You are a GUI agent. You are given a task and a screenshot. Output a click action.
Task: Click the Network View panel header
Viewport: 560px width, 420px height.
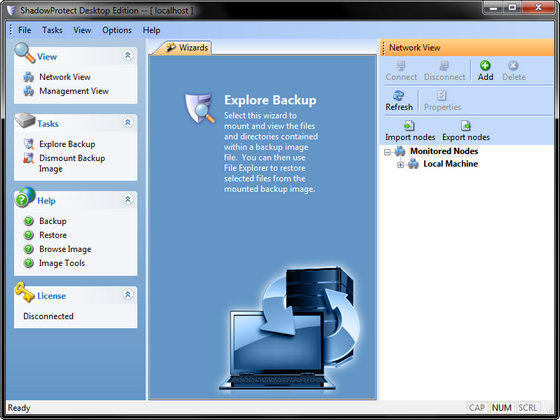(467, 48)
